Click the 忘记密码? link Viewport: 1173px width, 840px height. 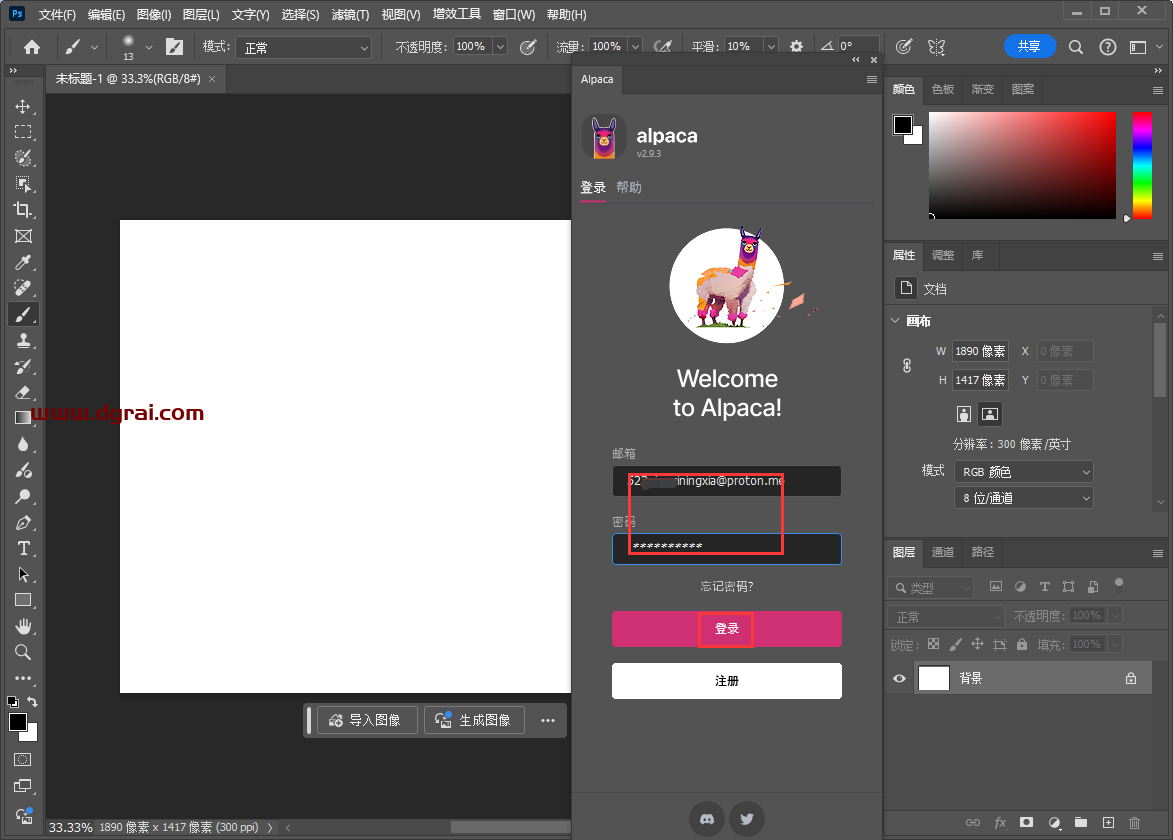(x=726, y=586)
